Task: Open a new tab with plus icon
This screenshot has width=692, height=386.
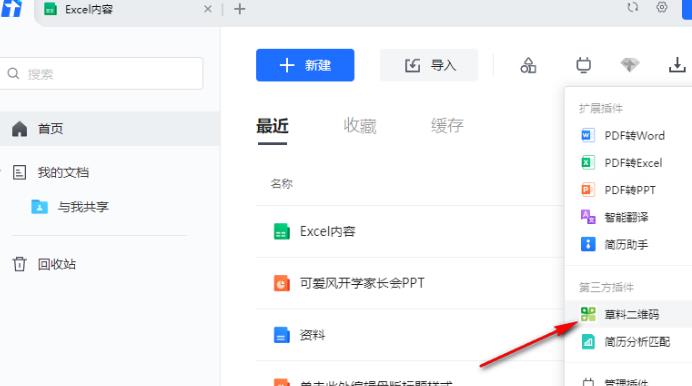Action: coord(240,9)
